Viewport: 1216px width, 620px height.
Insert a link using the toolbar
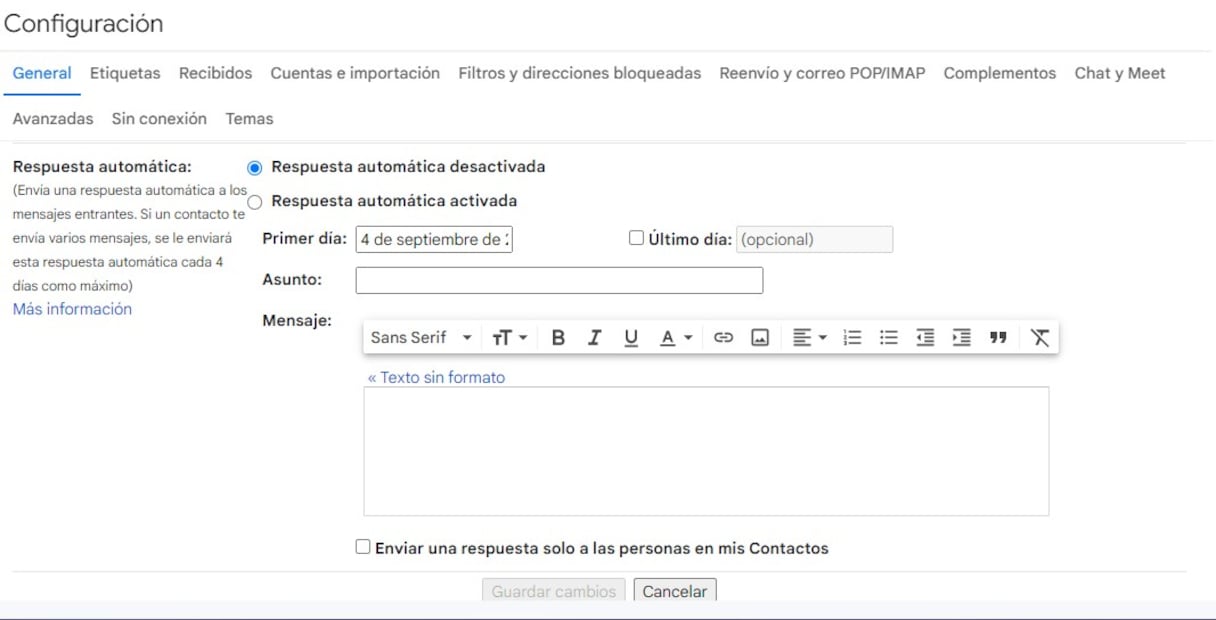point(723,338)
